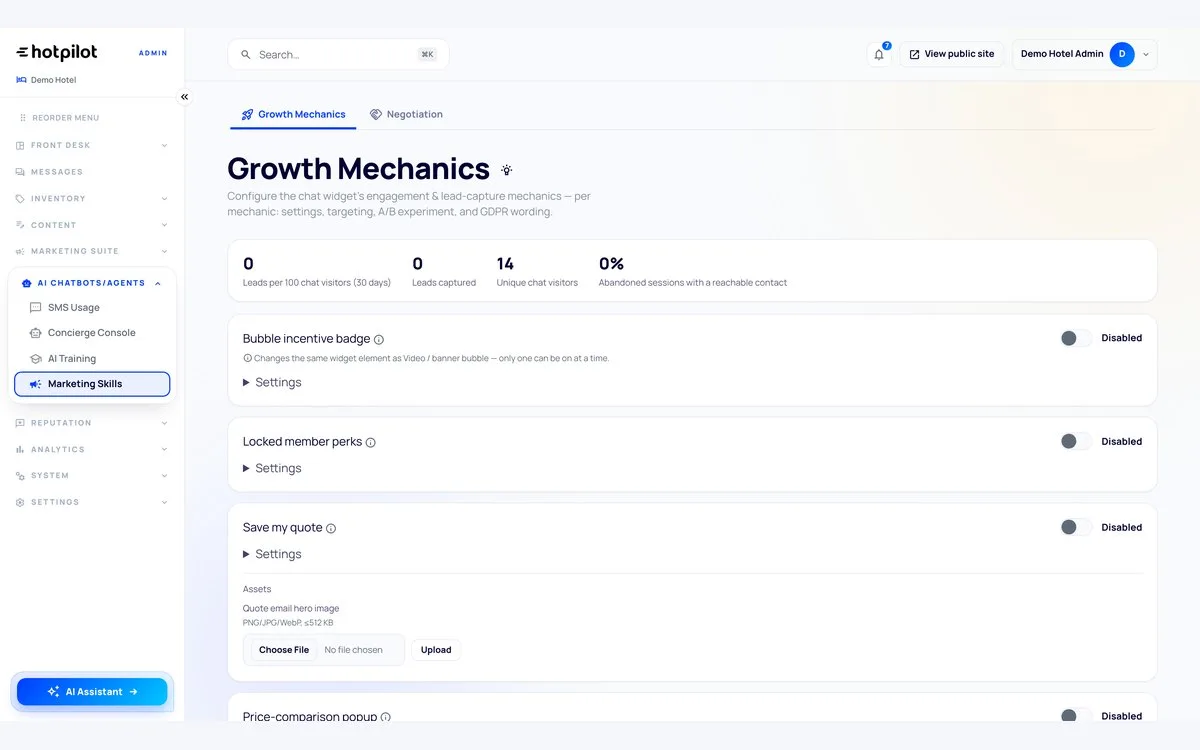Click the Concierge Console bell icon
Image resolution: width=1200 pixels, height=750 pixels.
(36, 333)
